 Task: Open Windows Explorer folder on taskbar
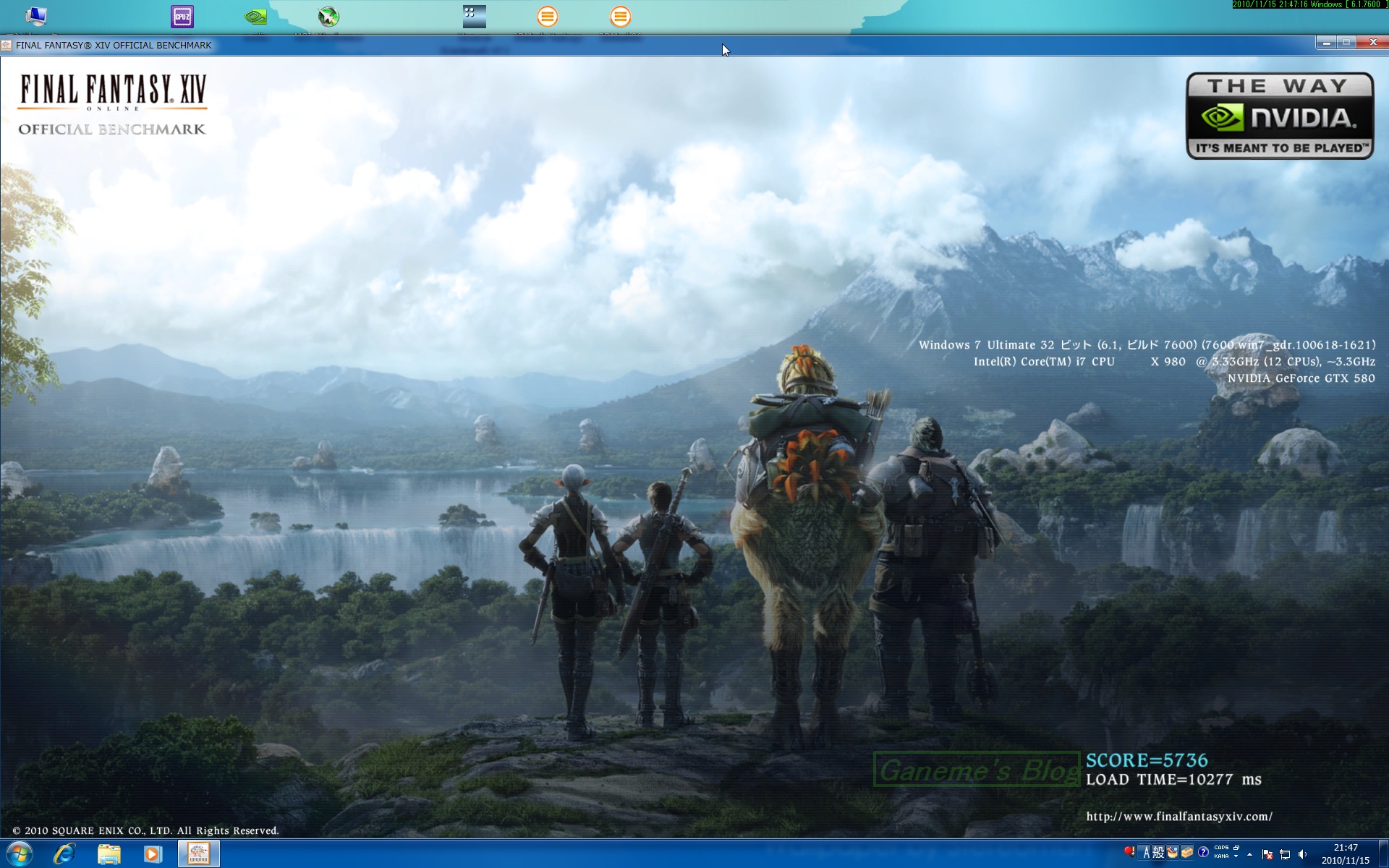click(109, 854)
